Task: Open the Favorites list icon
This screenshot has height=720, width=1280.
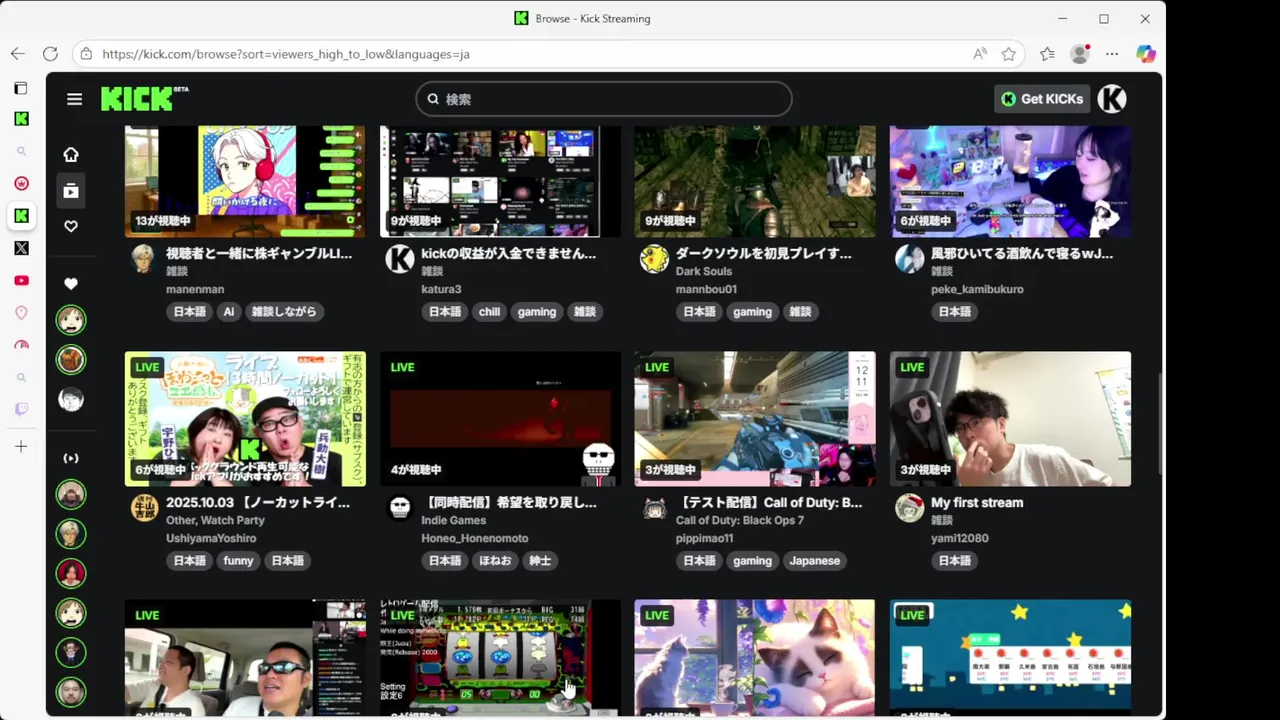Action: pyautogui.click(x=1047, y=54)
